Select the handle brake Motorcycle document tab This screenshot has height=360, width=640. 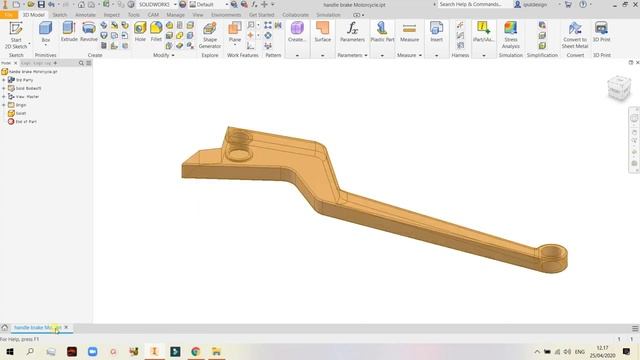click(x=37, y=327)
